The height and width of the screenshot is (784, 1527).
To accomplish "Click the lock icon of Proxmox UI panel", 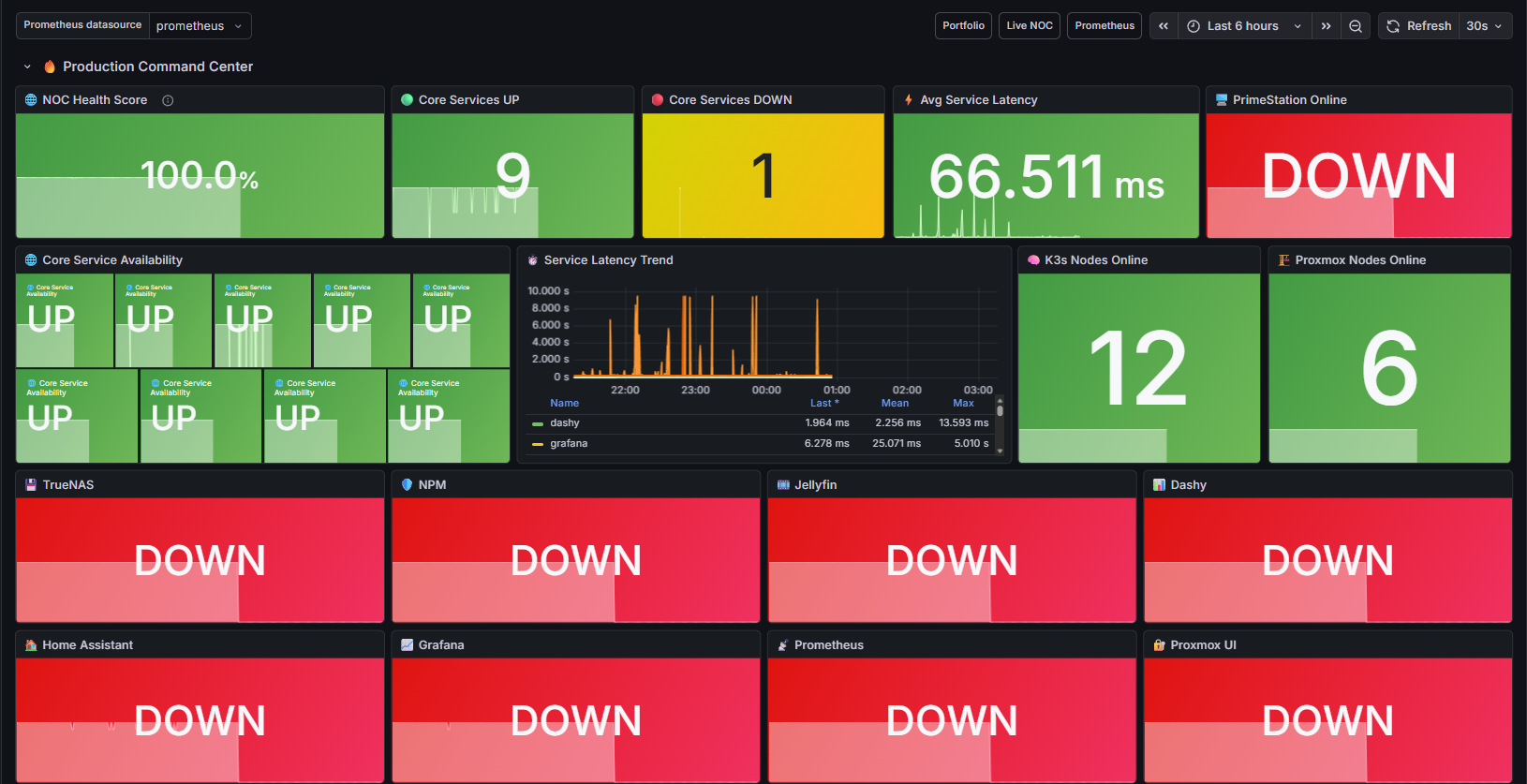I will tap(1159, 645).
